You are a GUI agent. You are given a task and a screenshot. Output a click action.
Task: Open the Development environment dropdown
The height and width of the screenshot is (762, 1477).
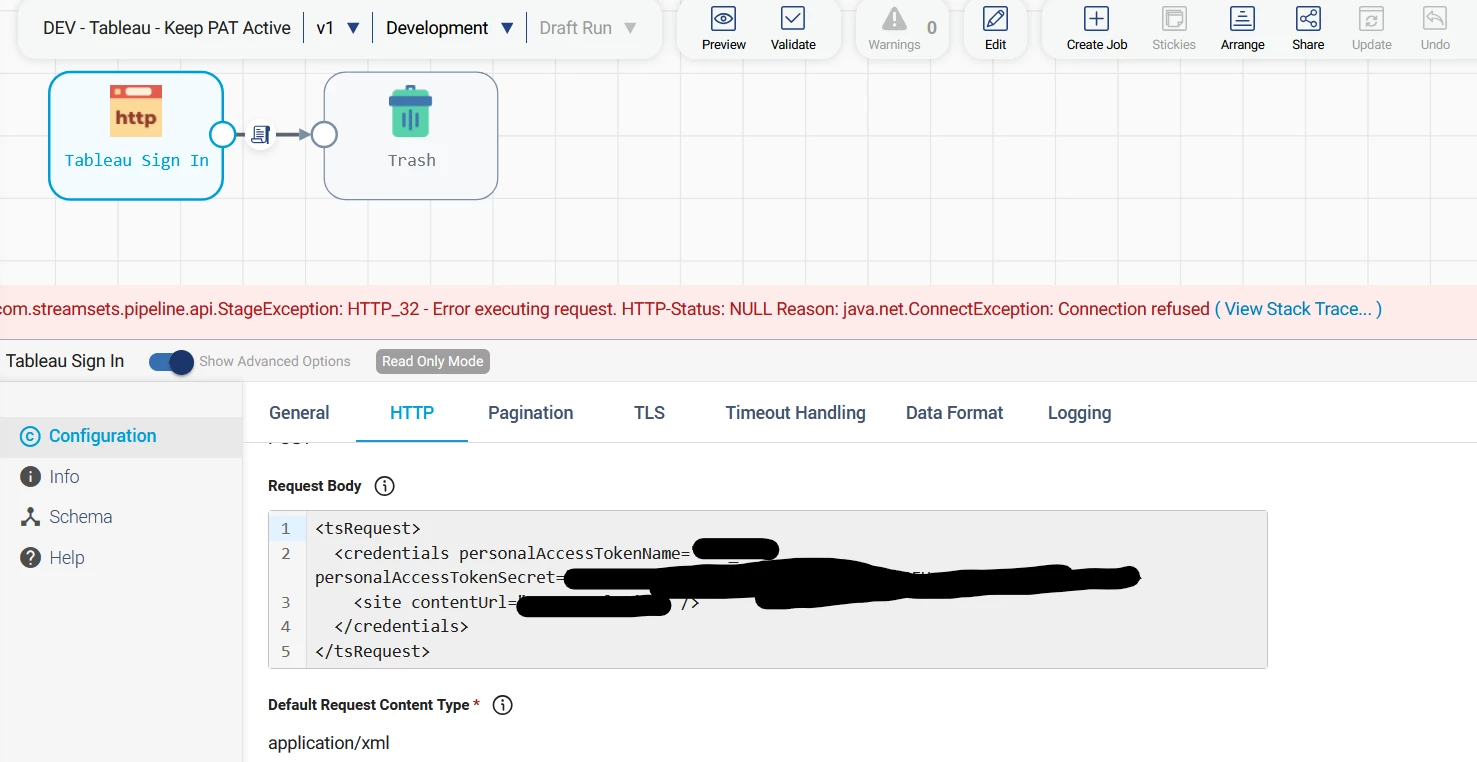click(450, 28)
